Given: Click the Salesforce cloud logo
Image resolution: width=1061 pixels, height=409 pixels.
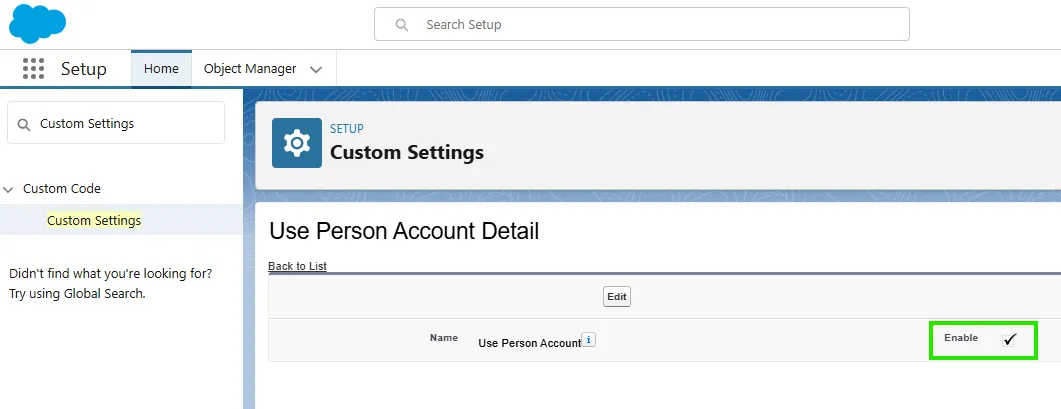Looking at the screenshot, I should tap(37, 24).
